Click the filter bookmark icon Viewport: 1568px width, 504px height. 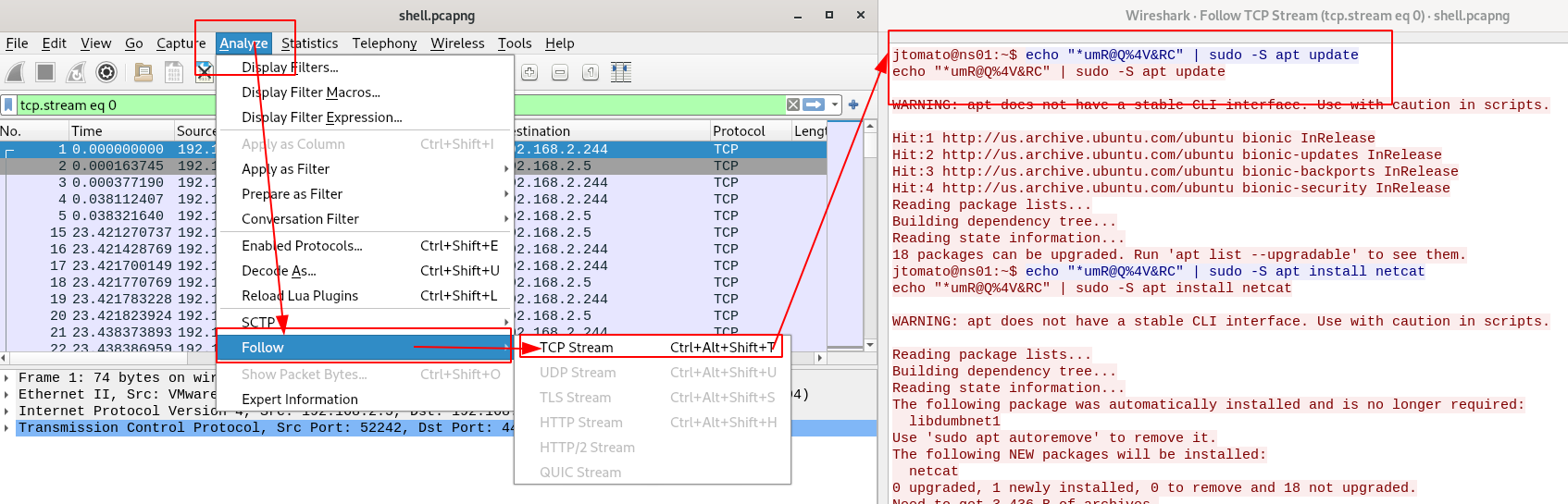pyautogui.click(x=9, y=104)
